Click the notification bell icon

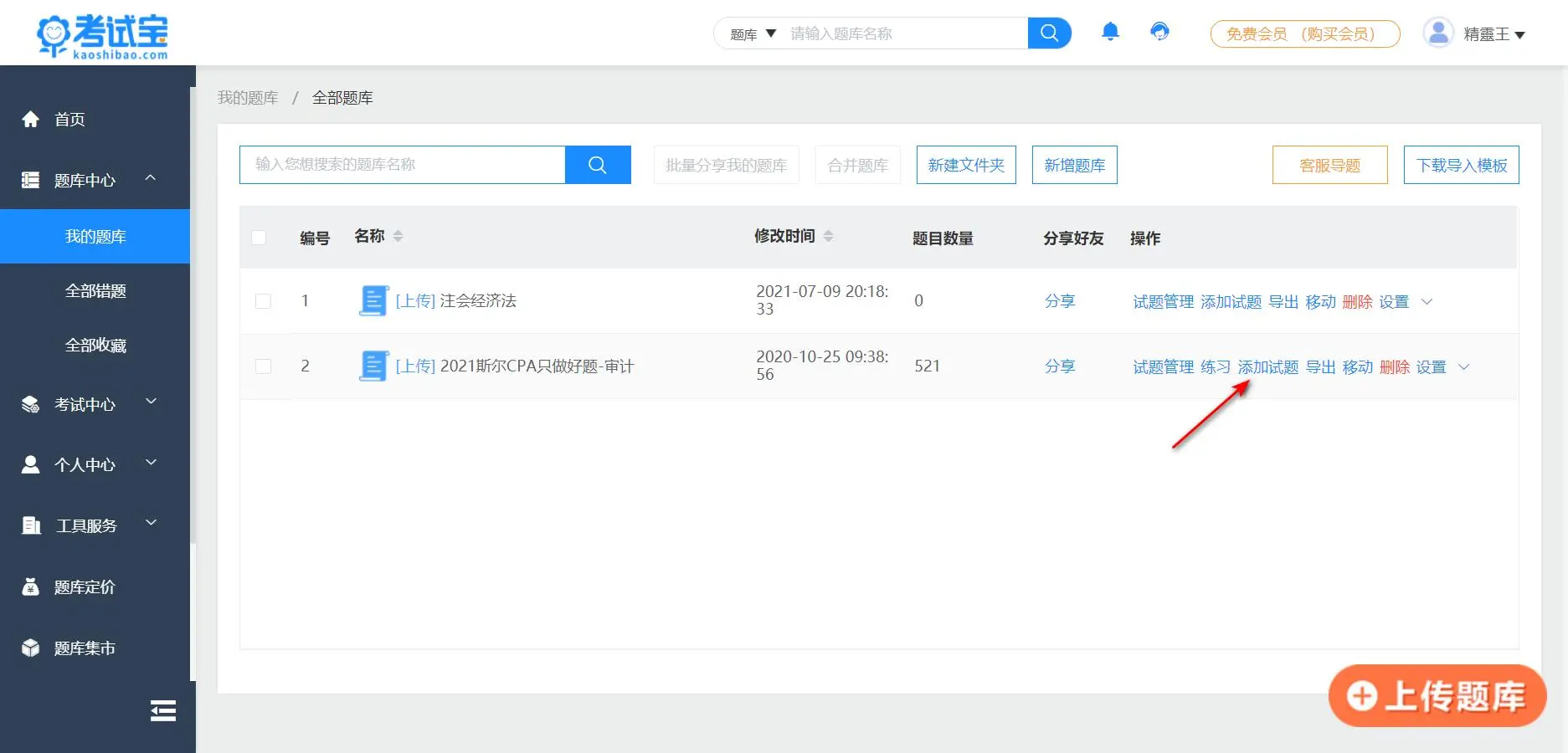click(1110, 32)
